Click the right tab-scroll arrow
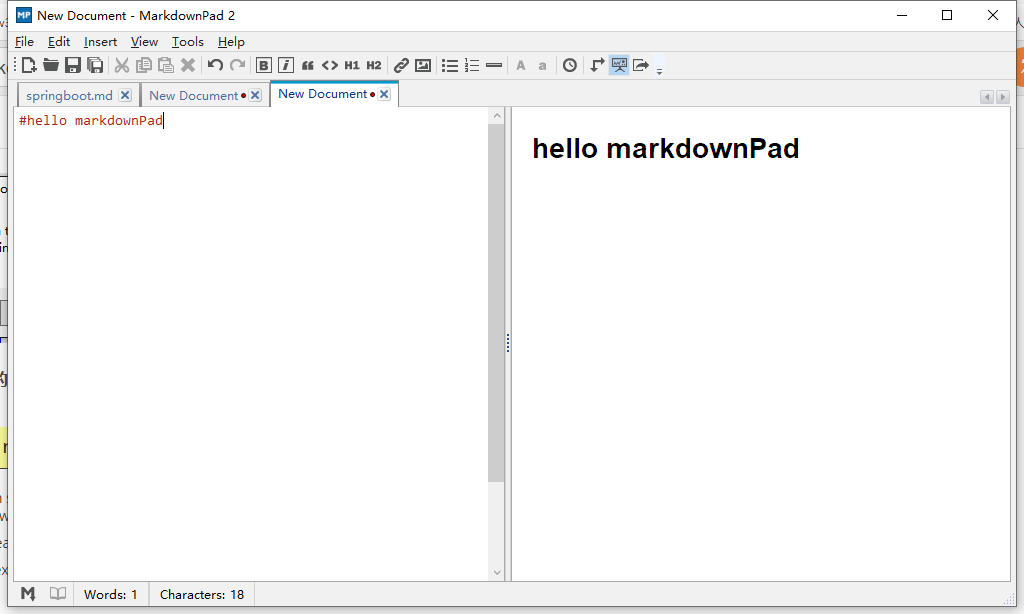The image size is (1024, 614). click(x=1003, y=96)
